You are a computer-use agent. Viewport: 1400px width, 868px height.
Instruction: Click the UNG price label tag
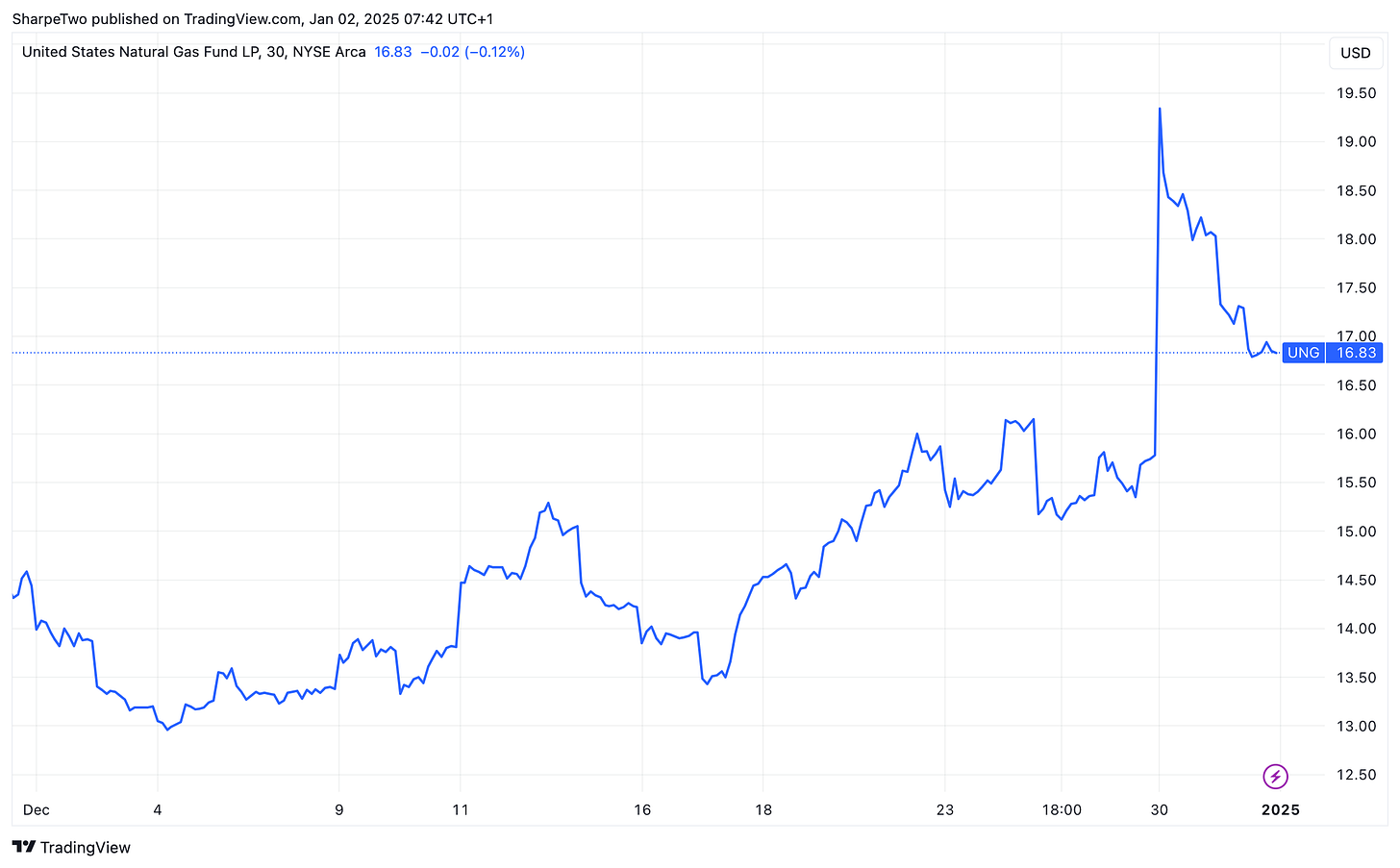[x=1303, y=353]
